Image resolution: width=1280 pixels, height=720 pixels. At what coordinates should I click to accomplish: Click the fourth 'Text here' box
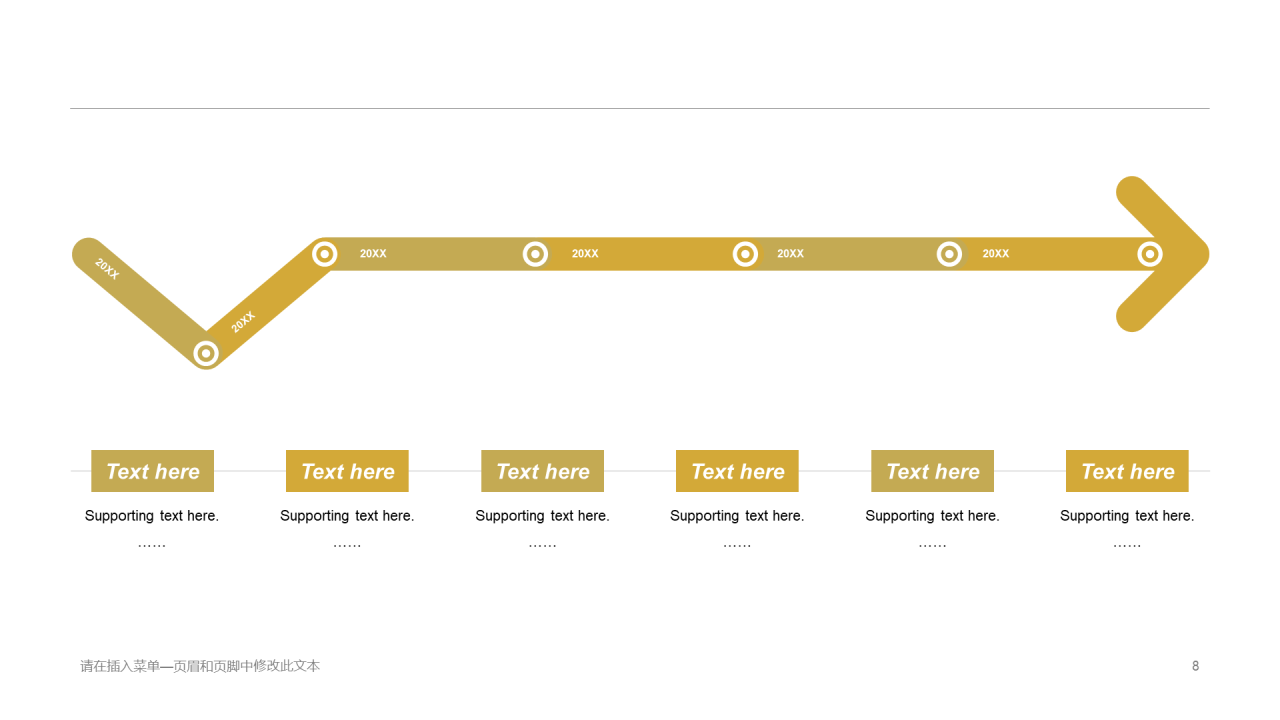(737, 471)
